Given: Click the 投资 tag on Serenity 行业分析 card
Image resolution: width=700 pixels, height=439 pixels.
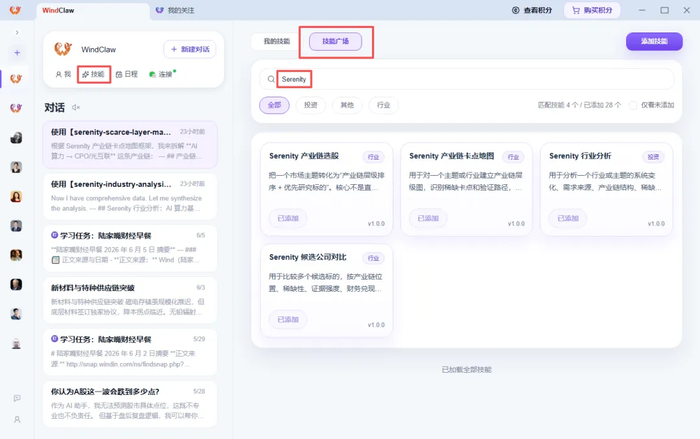Looking at the screenshot, I should (653, 157).
